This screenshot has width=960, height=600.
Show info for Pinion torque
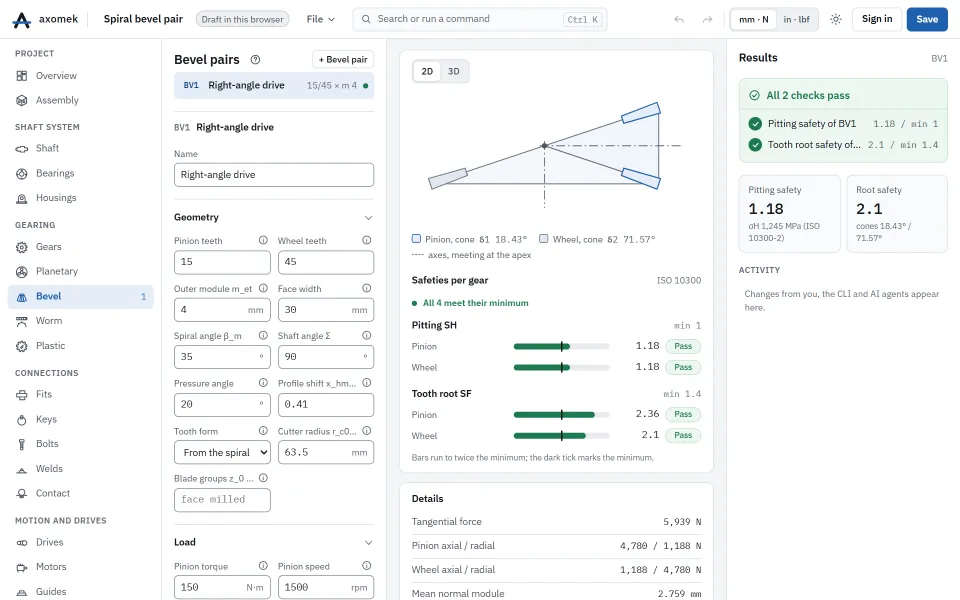[x=263, y=566]
